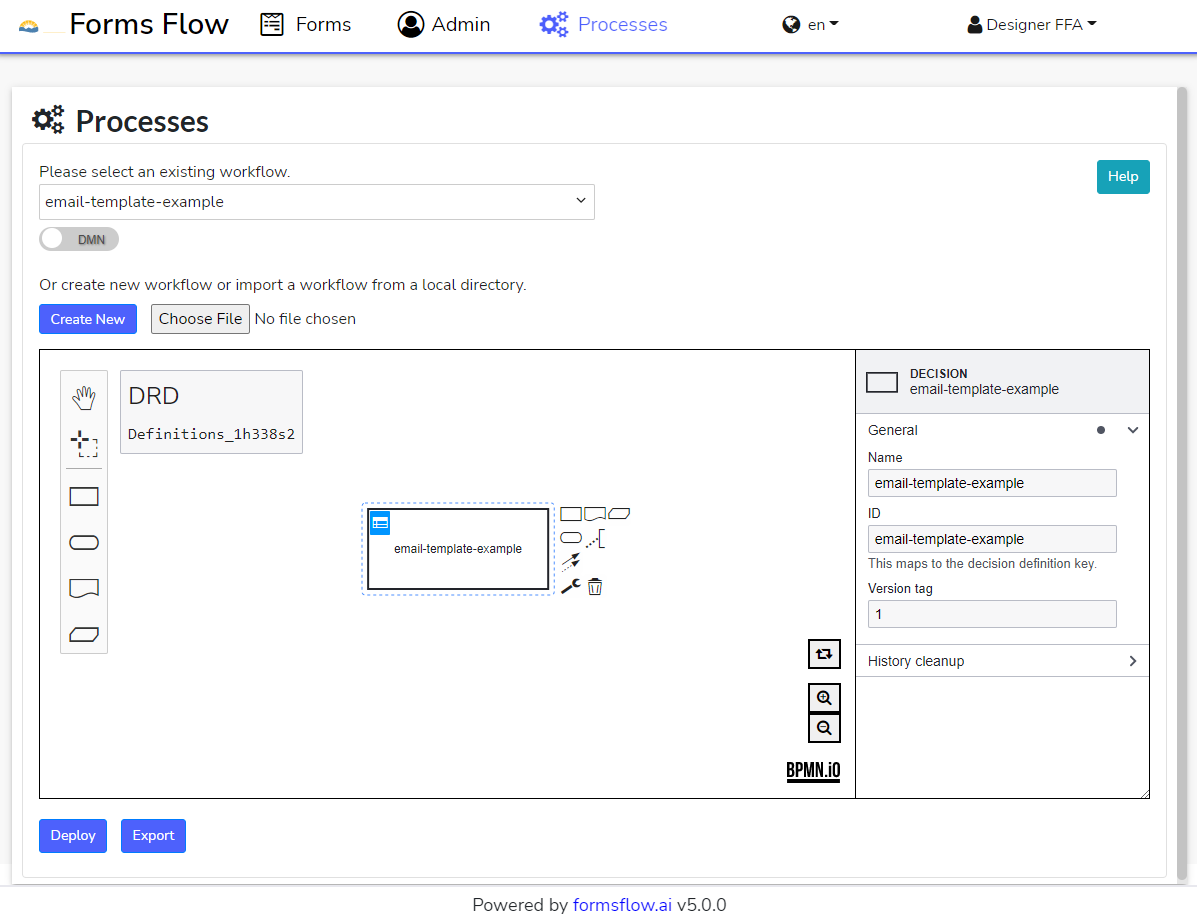Open the existing workflow dropdown
This screenshot has width=1197, height=916.
point(316,202)
